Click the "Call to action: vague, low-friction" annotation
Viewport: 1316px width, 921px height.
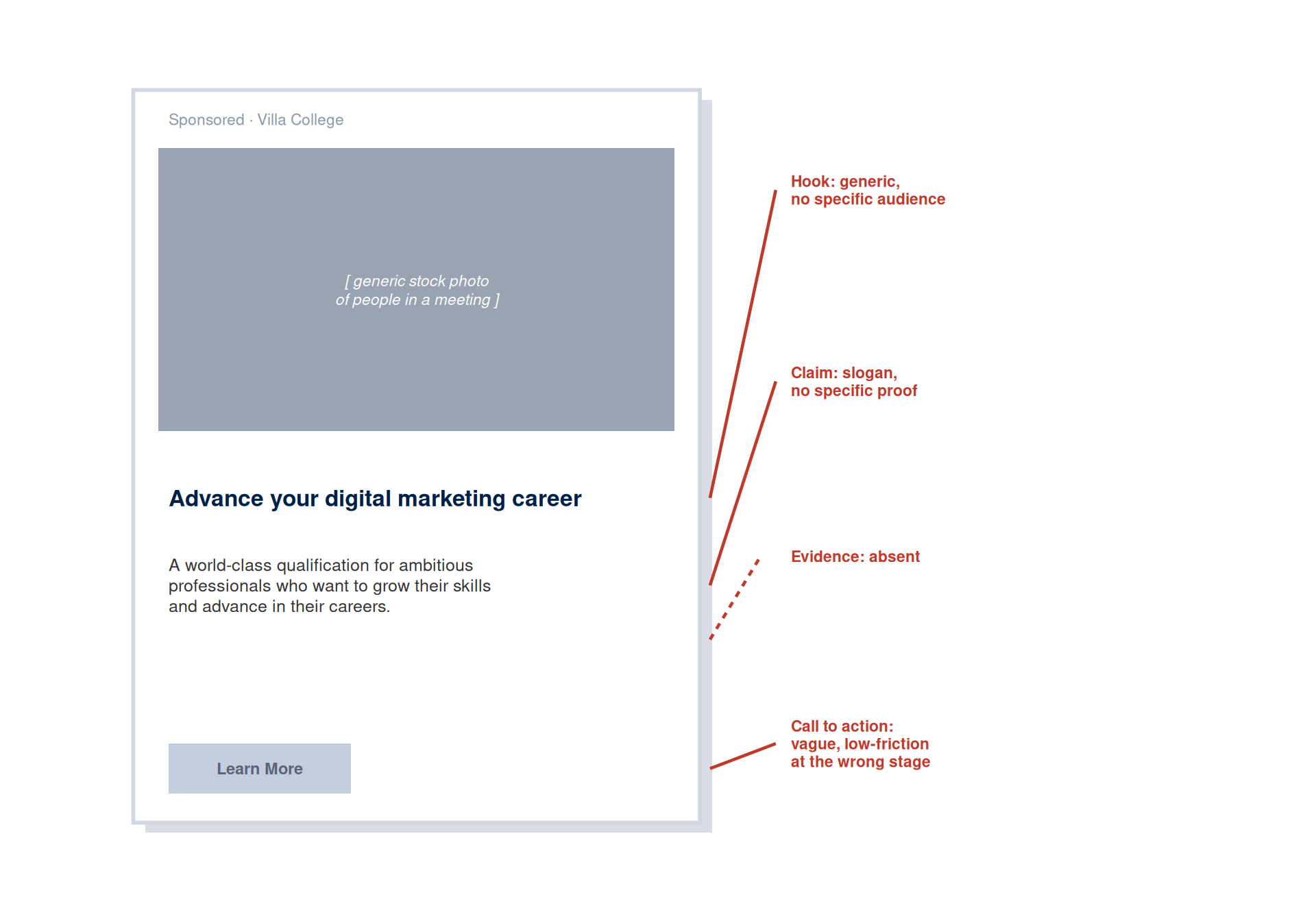860,744
